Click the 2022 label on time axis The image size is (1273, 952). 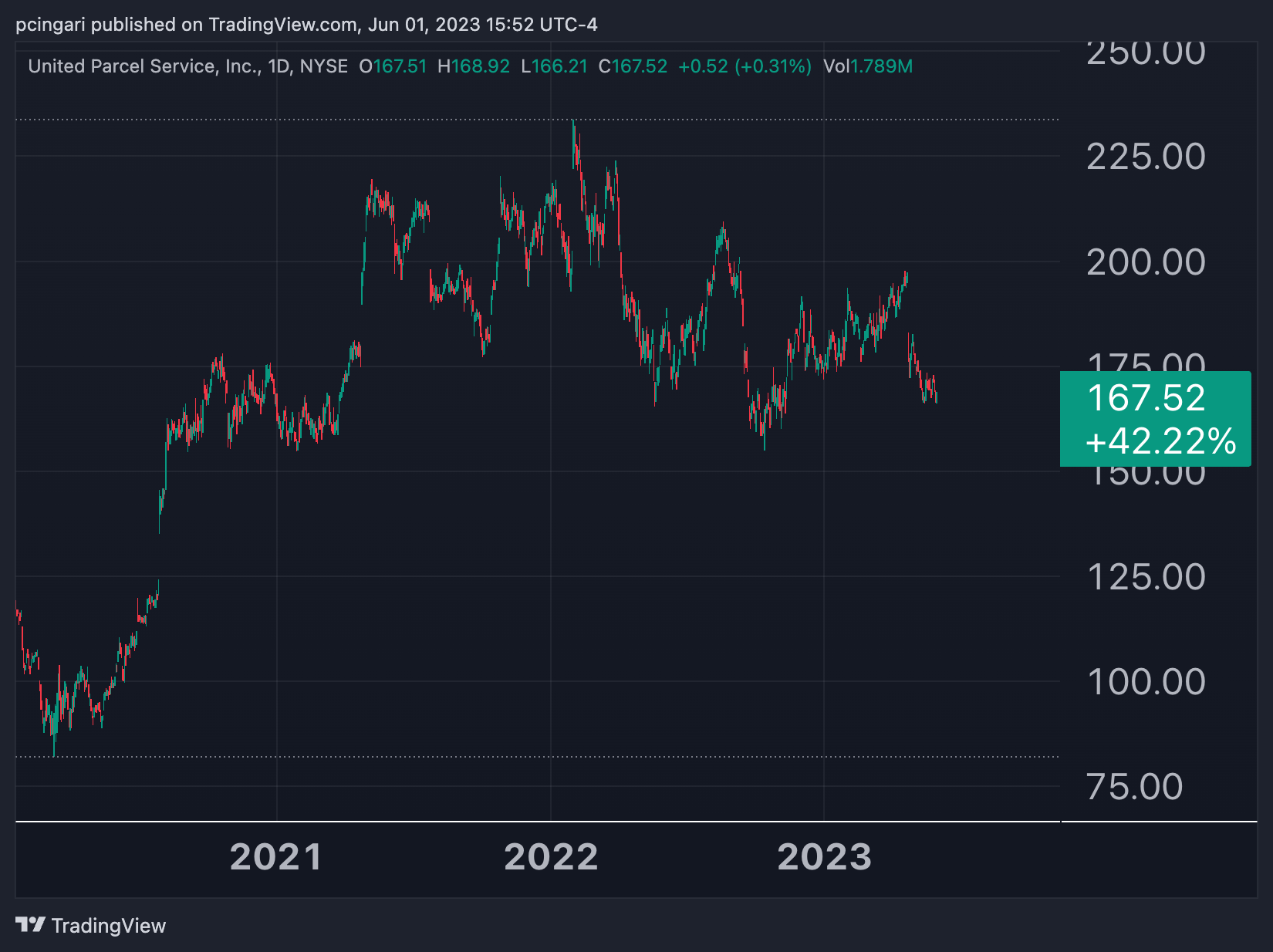click(551, 857)
